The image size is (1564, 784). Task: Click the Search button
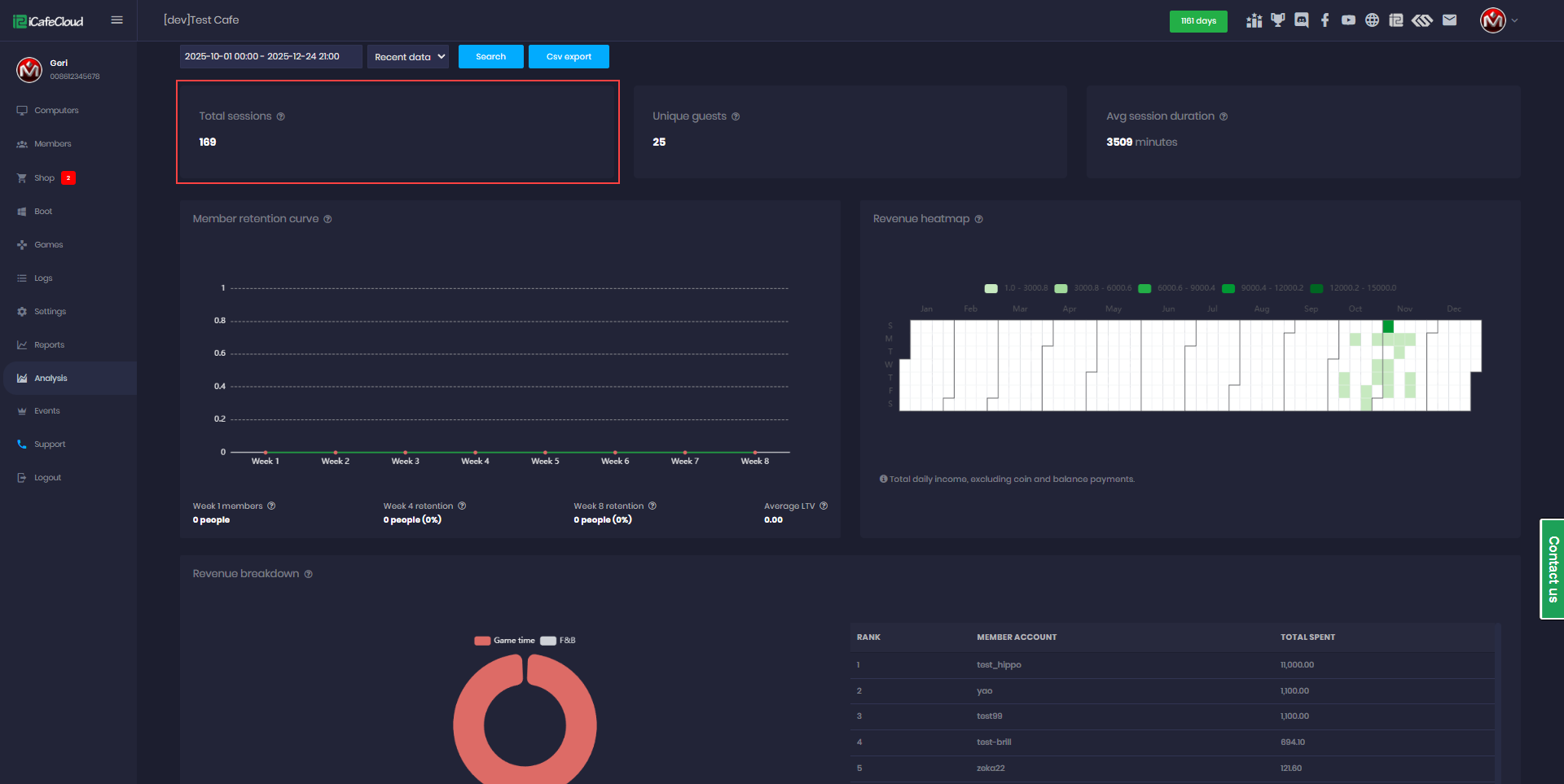(x=490, y=56)
